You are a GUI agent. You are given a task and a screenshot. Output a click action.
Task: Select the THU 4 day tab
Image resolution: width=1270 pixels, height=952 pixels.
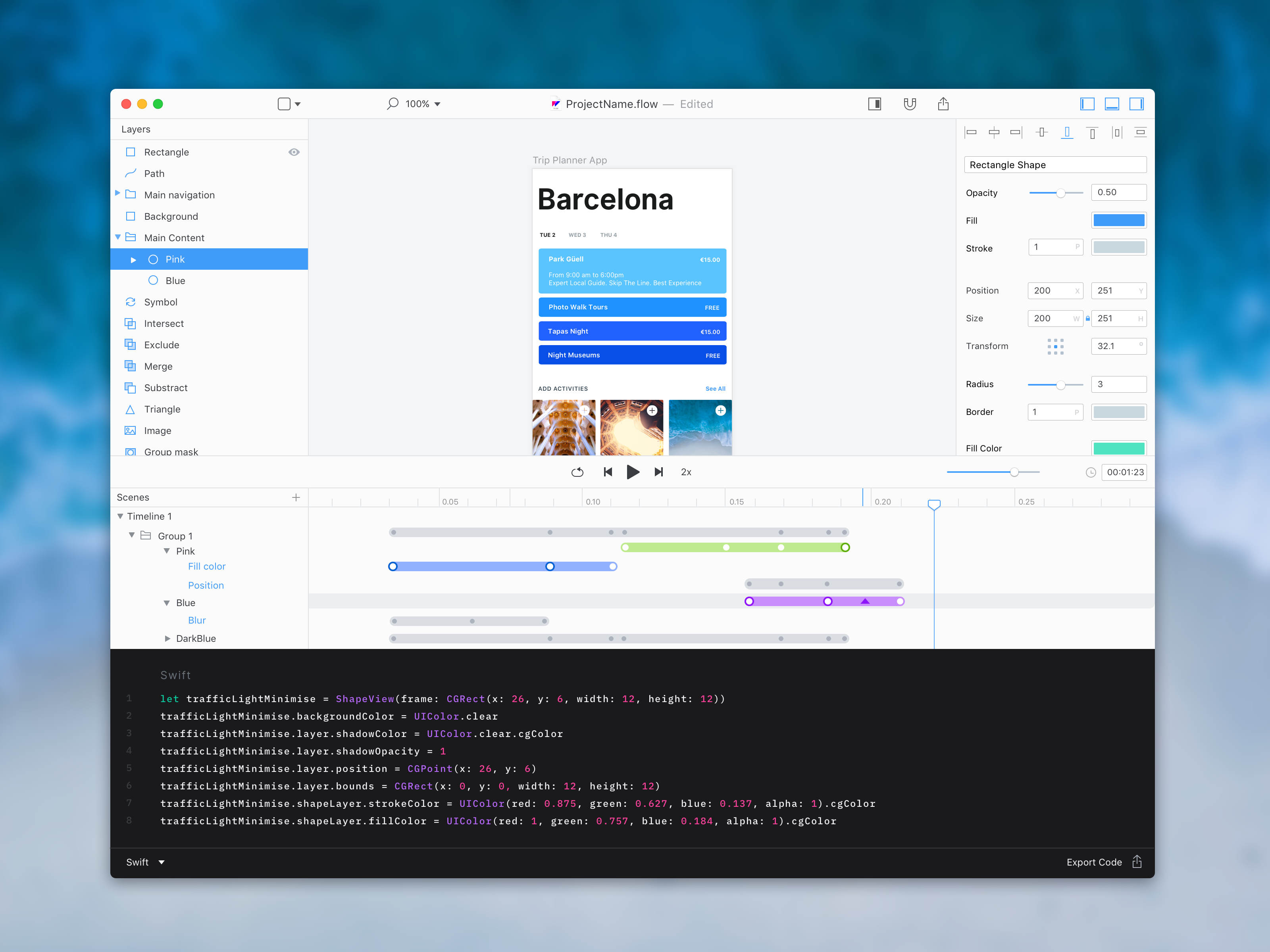click(608, 235)
